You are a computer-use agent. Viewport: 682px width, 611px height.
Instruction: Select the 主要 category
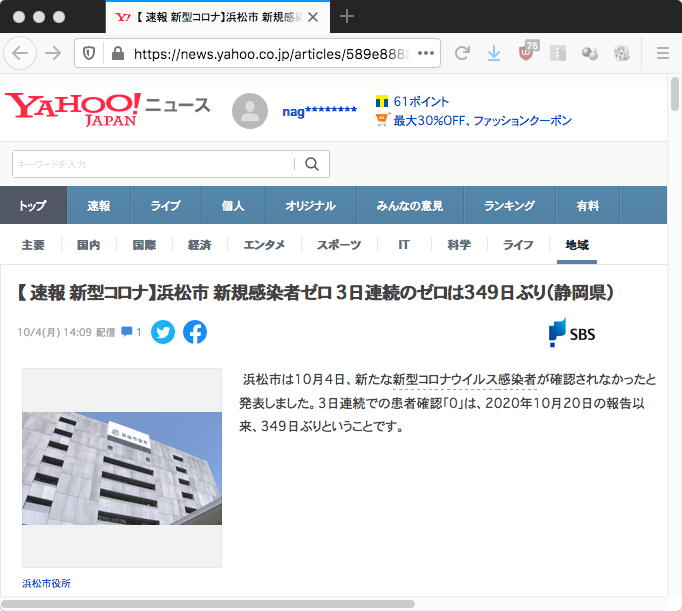pyautogui.click(x=33, y=245)
